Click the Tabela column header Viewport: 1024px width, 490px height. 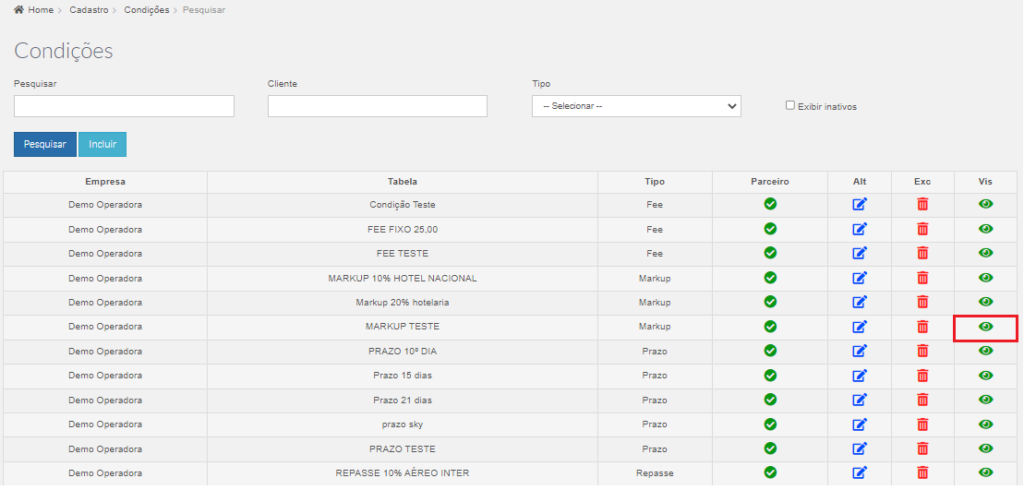point(402,182)
